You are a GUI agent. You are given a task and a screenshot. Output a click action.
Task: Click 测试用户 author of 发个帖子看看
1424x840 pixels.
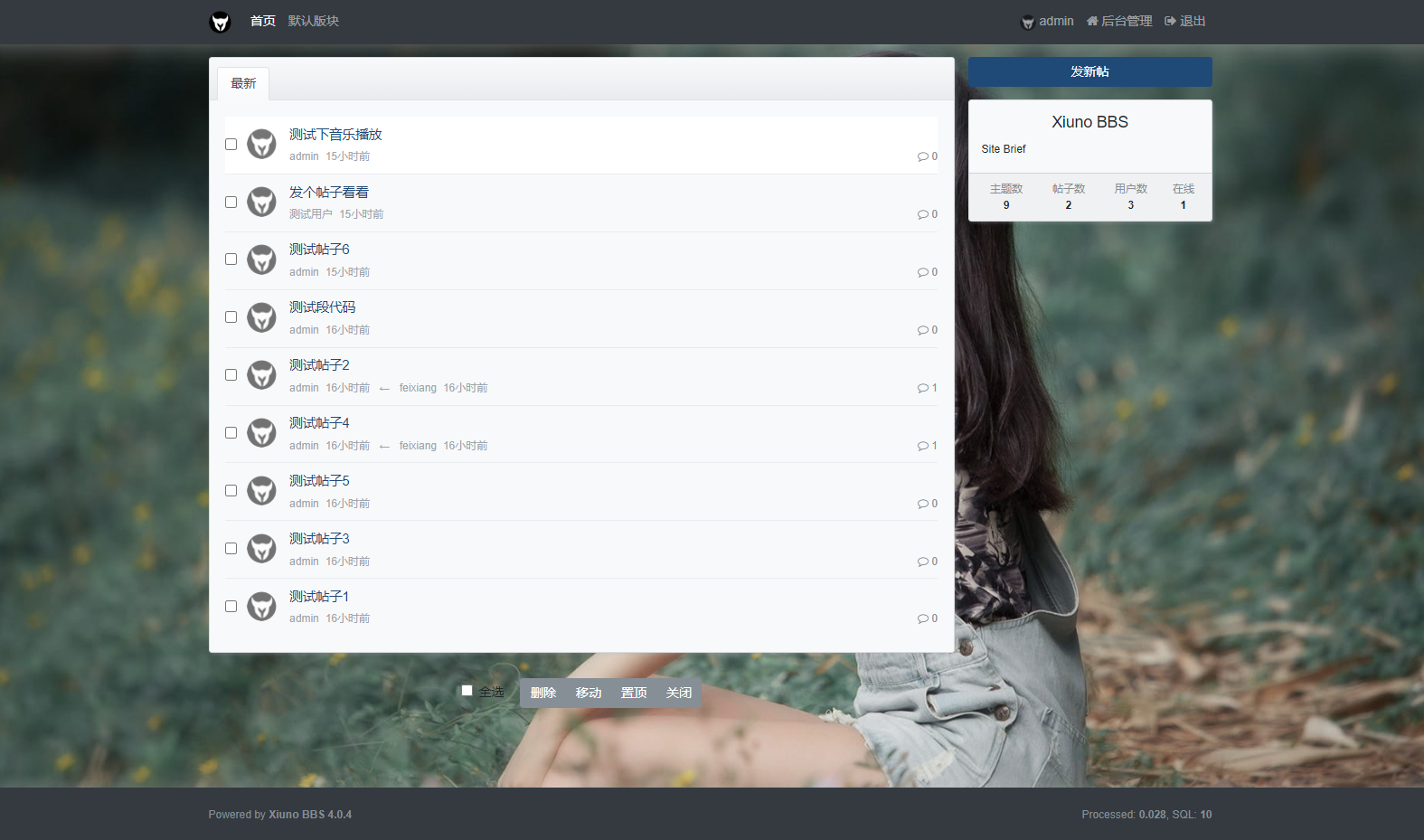[x=311, y=214]
